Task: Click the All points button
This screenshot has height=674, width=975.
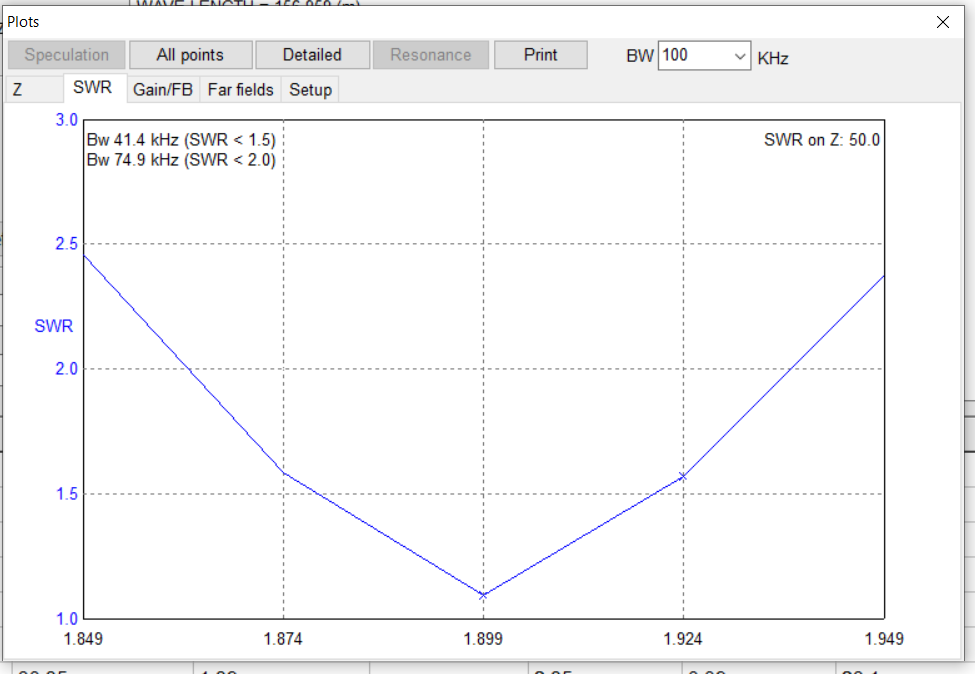Action: [190, 55]
